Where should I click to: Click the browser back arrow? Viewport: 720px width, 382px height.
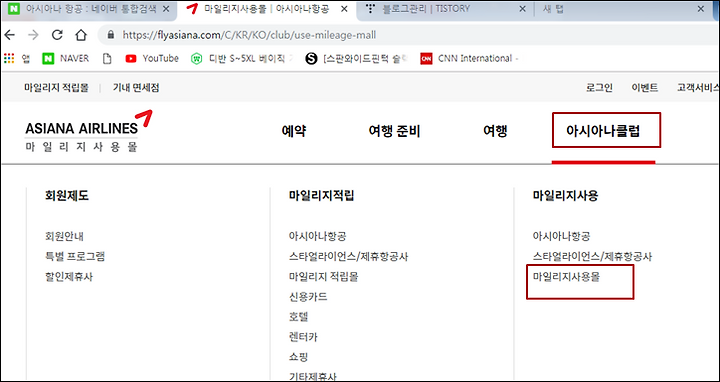pos(9,35)
